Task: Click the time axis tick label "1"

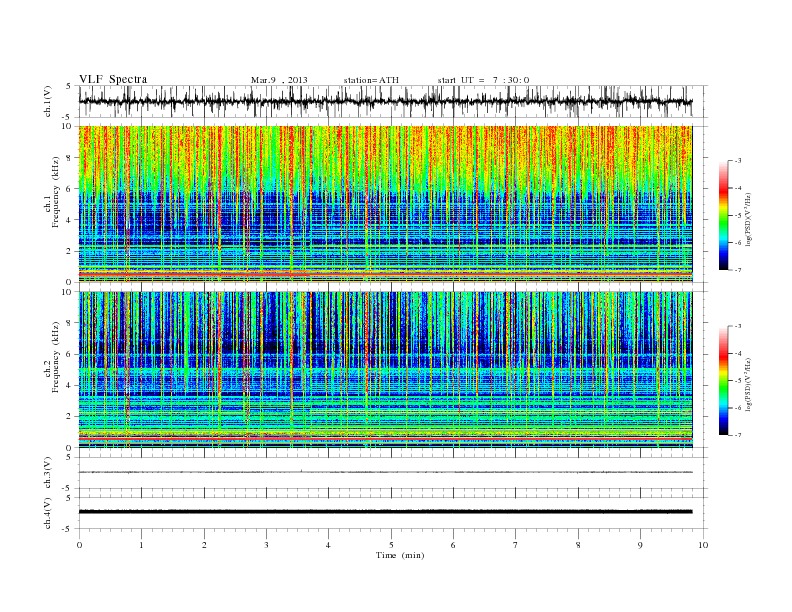Action: pyautogui.click(x=142, y=545)
